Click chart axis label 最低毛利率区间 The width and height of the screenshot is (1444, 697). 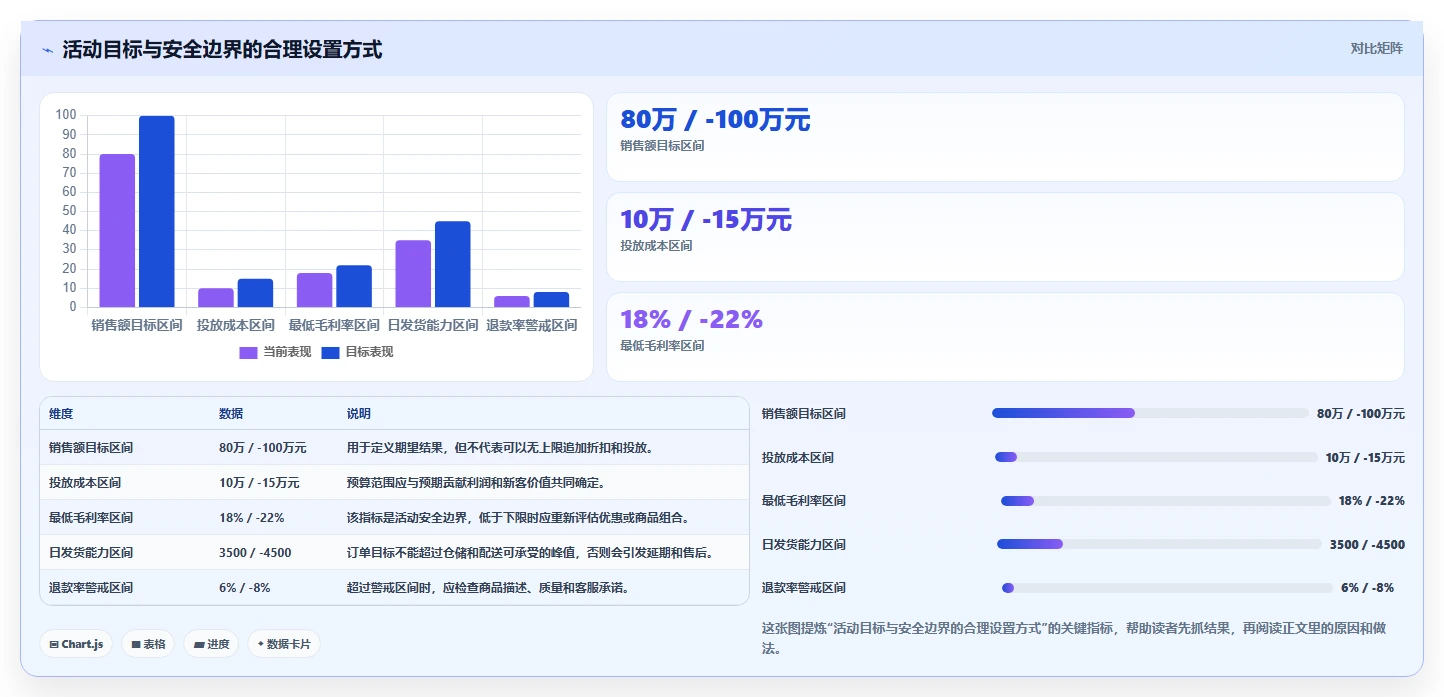point(334,325)
